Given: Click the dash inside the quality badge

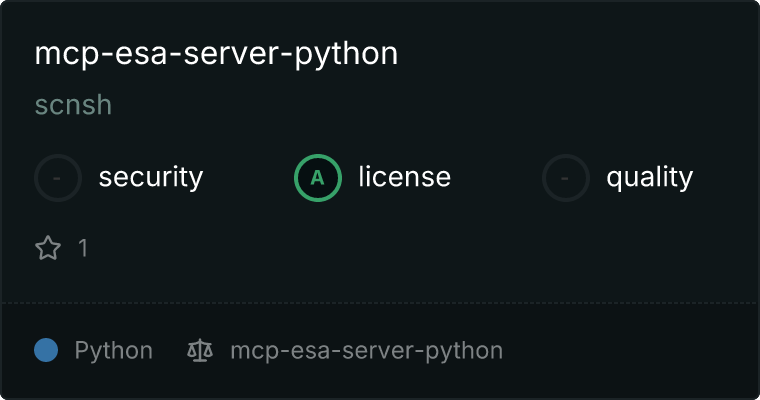Looking at the screenshot, I should (x=566, y=178).
